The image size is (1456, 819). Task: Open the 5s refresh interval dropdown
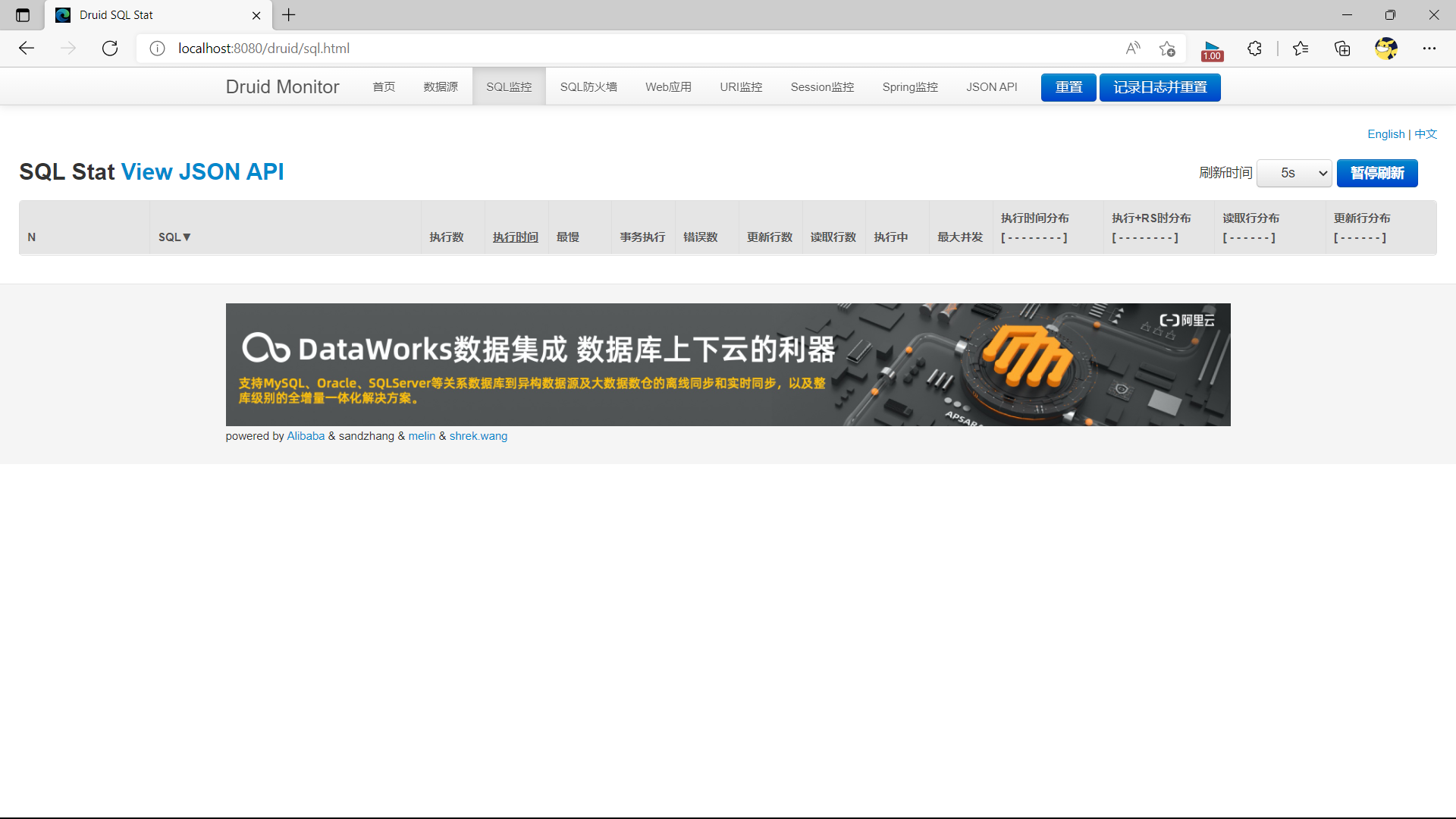click(x=1294, y=173)
